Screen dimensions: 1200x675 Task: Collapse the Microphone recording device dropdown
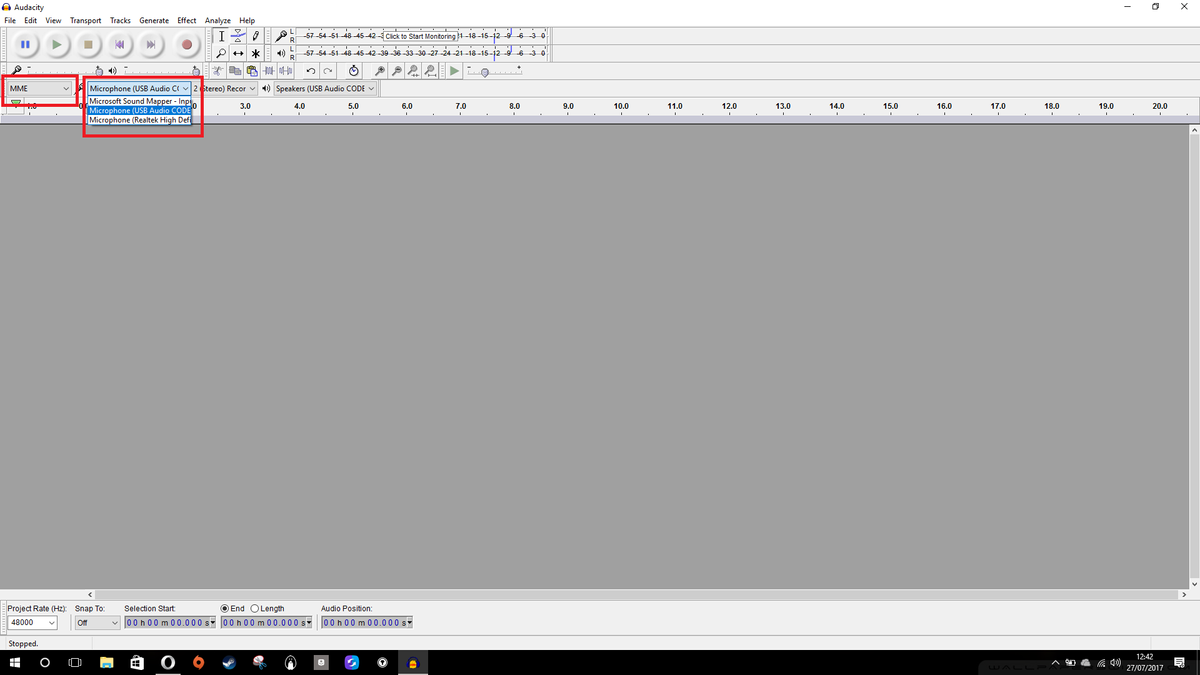coord(139,89)
